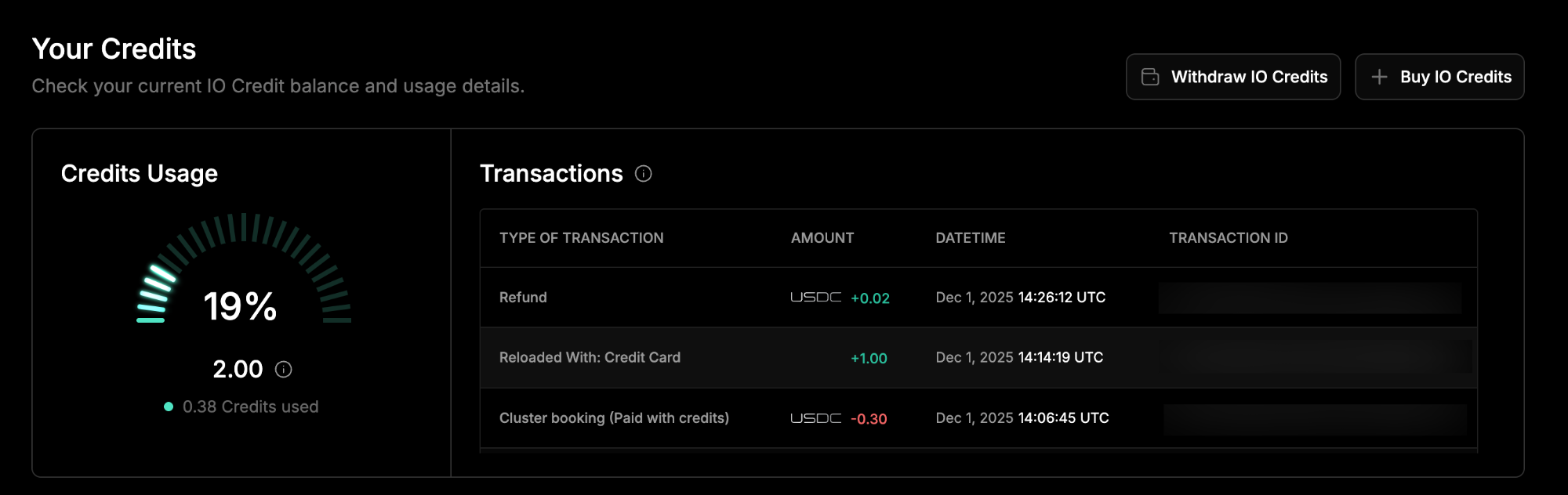1568x495 pixels.
Task: Click the wallet icon on Withdraw IO Credits button
Action: [x=1149, y=77]
